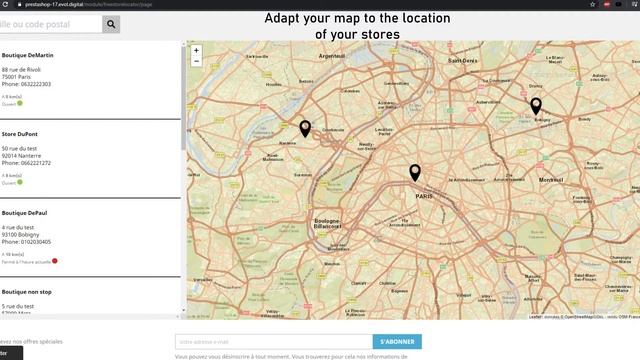Click the store list vertical scrollbar
The height and width of the screenshot is (360, 640).
pyautogui.click(x=183, y=98)
